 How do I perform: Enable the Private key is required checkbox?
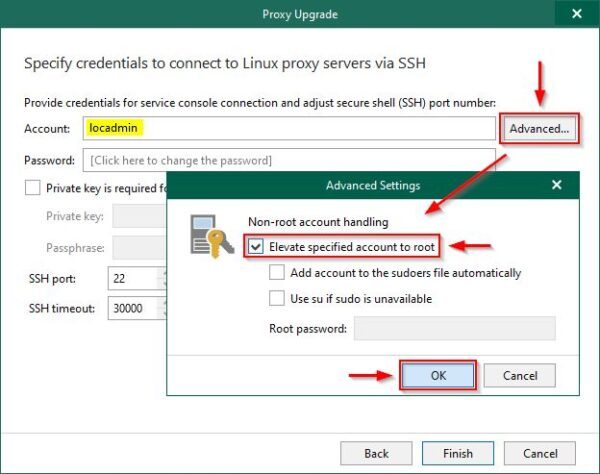pyautogui.click(x=33, y=188)
